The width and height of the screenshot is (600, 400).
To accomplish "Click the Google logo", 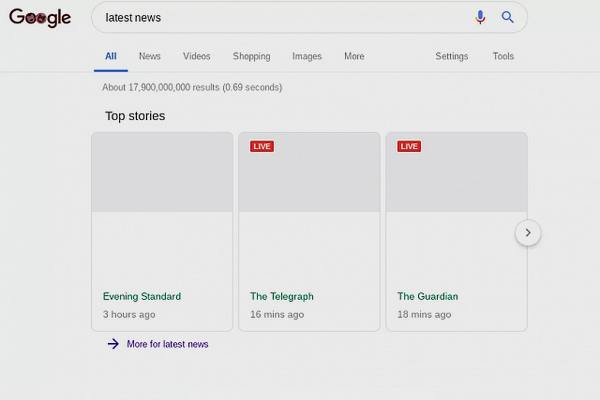I will click(40, 18).
